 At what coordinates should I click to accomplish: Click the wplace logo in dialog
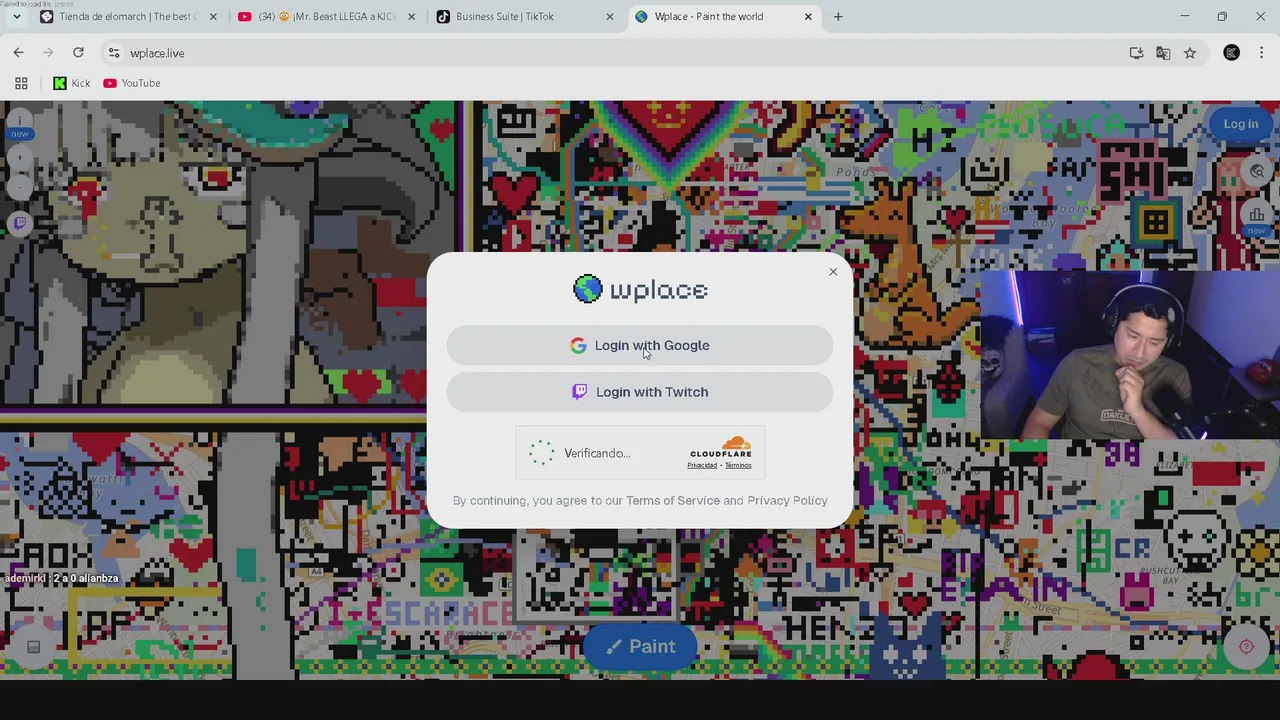tap(640, 290)
